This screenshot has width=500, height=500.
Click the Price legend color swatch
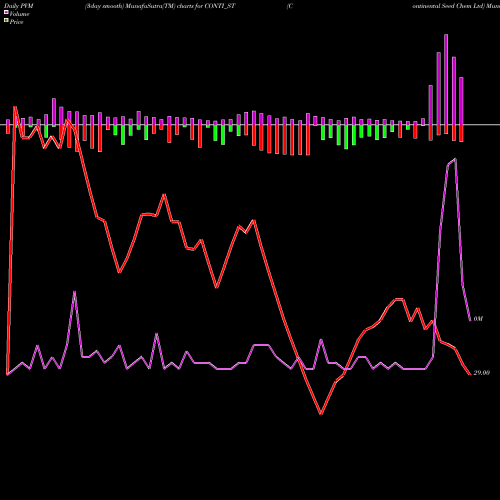[6, 21]
